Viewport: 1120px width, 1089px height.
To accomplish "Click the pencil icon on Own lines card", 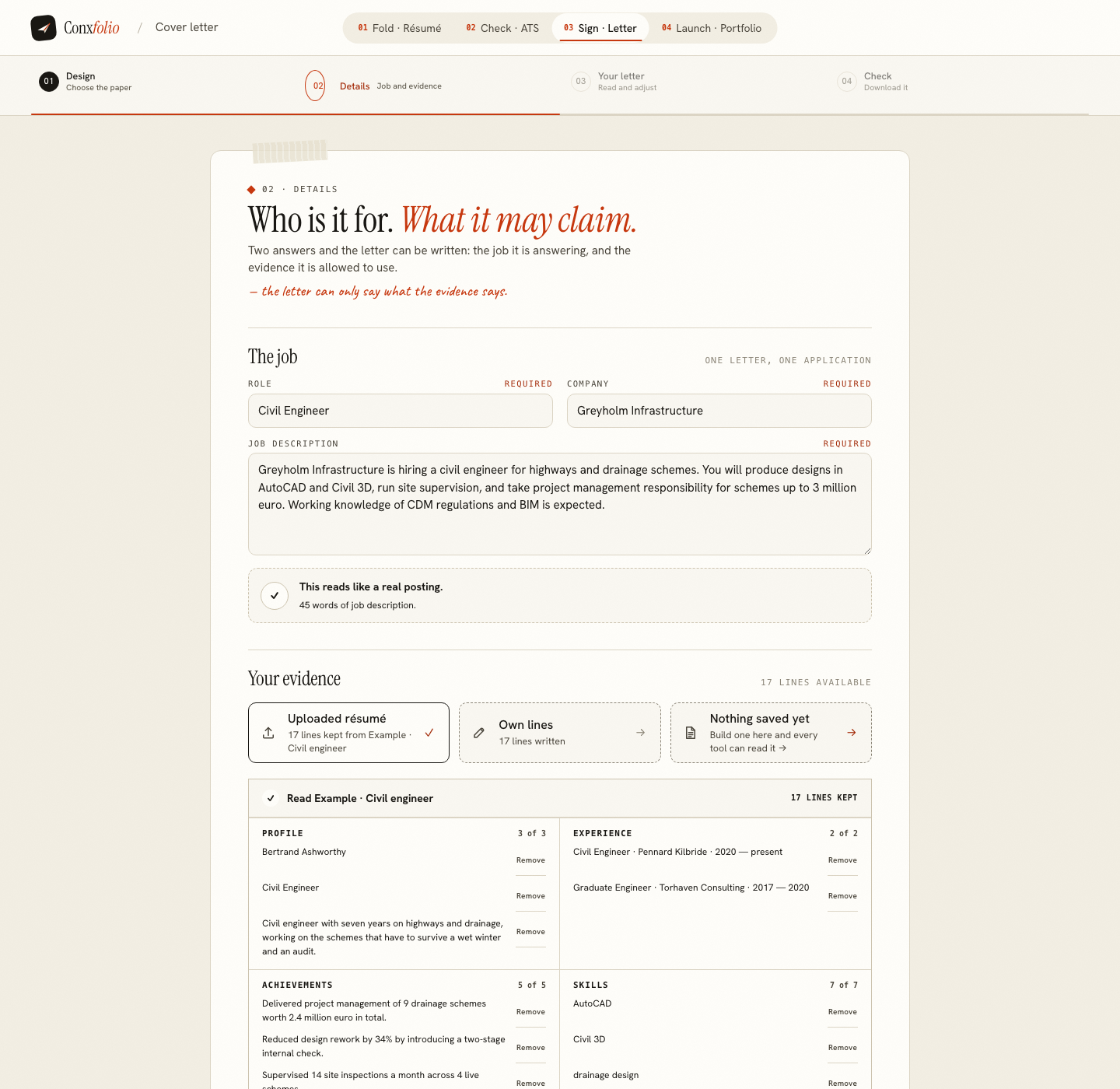I will [479, 733].
